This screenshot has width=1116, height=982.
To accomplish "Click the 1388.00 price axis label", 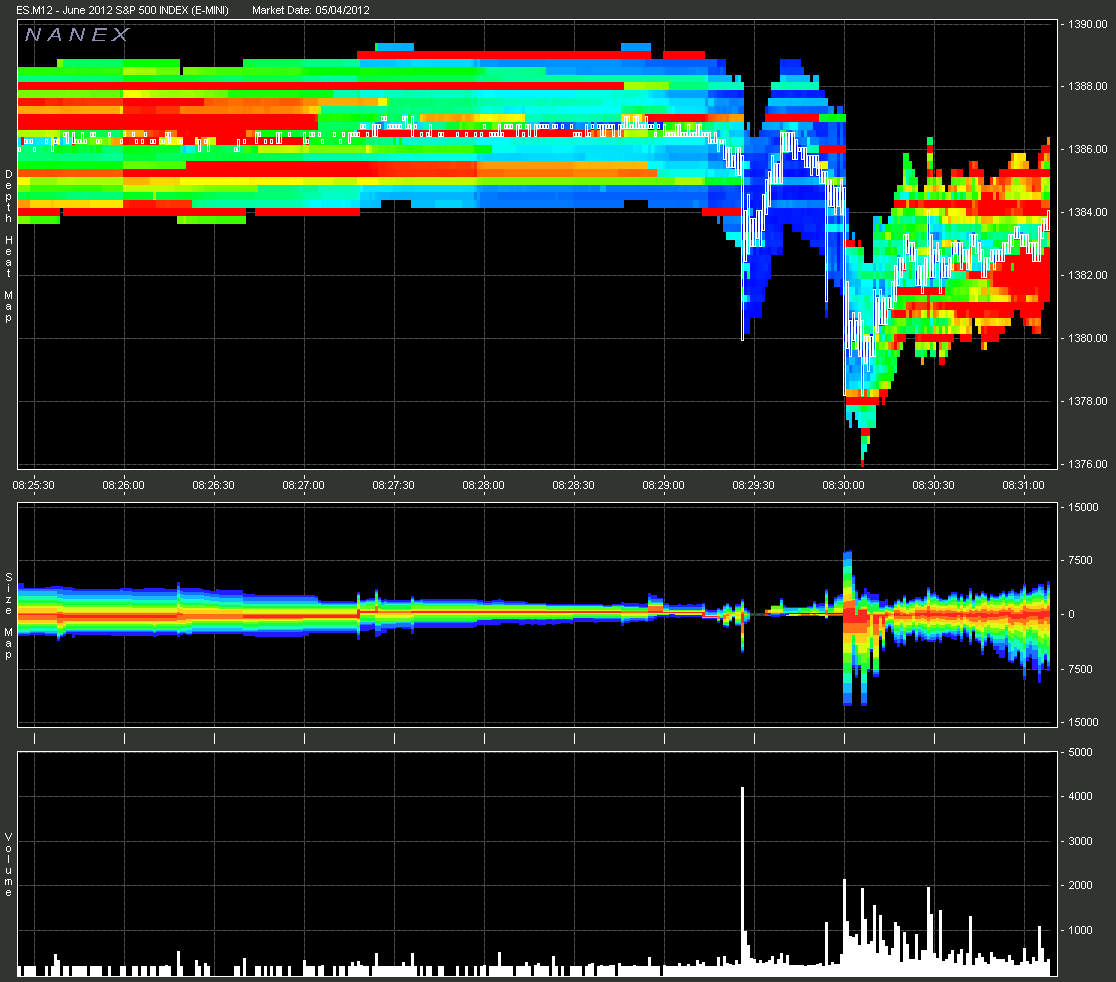I will [1088, 86].
